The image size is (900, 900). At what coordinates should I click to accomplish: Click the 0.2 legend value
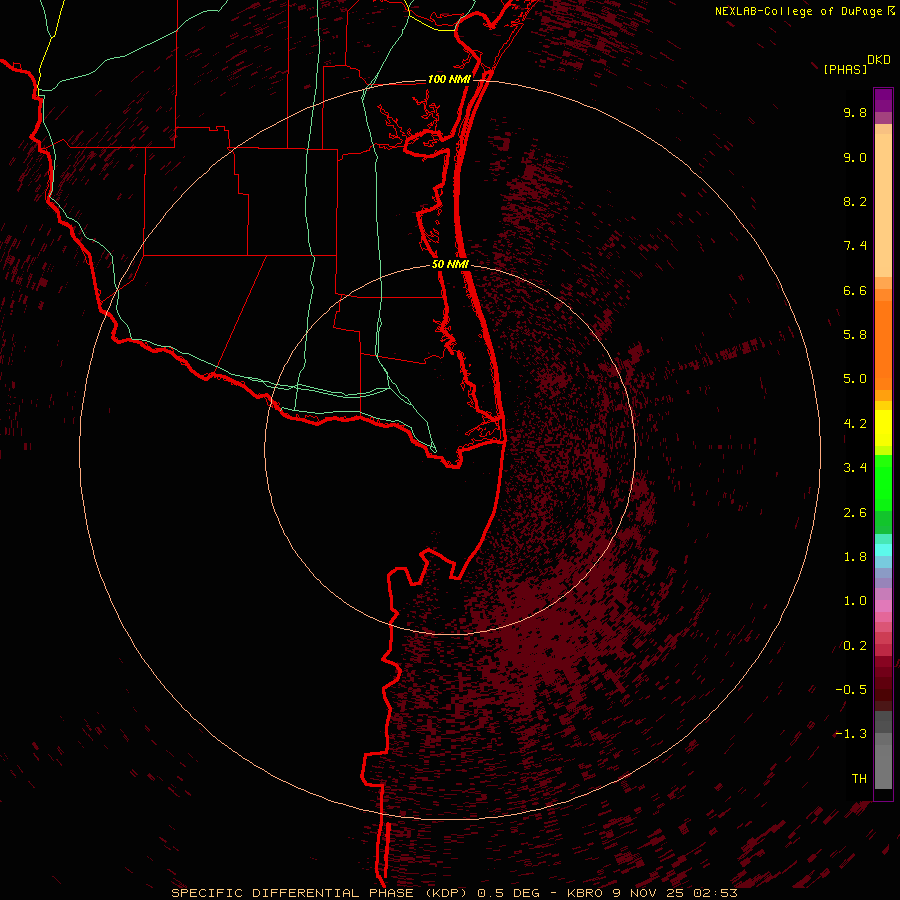click(x=855, y=646)
